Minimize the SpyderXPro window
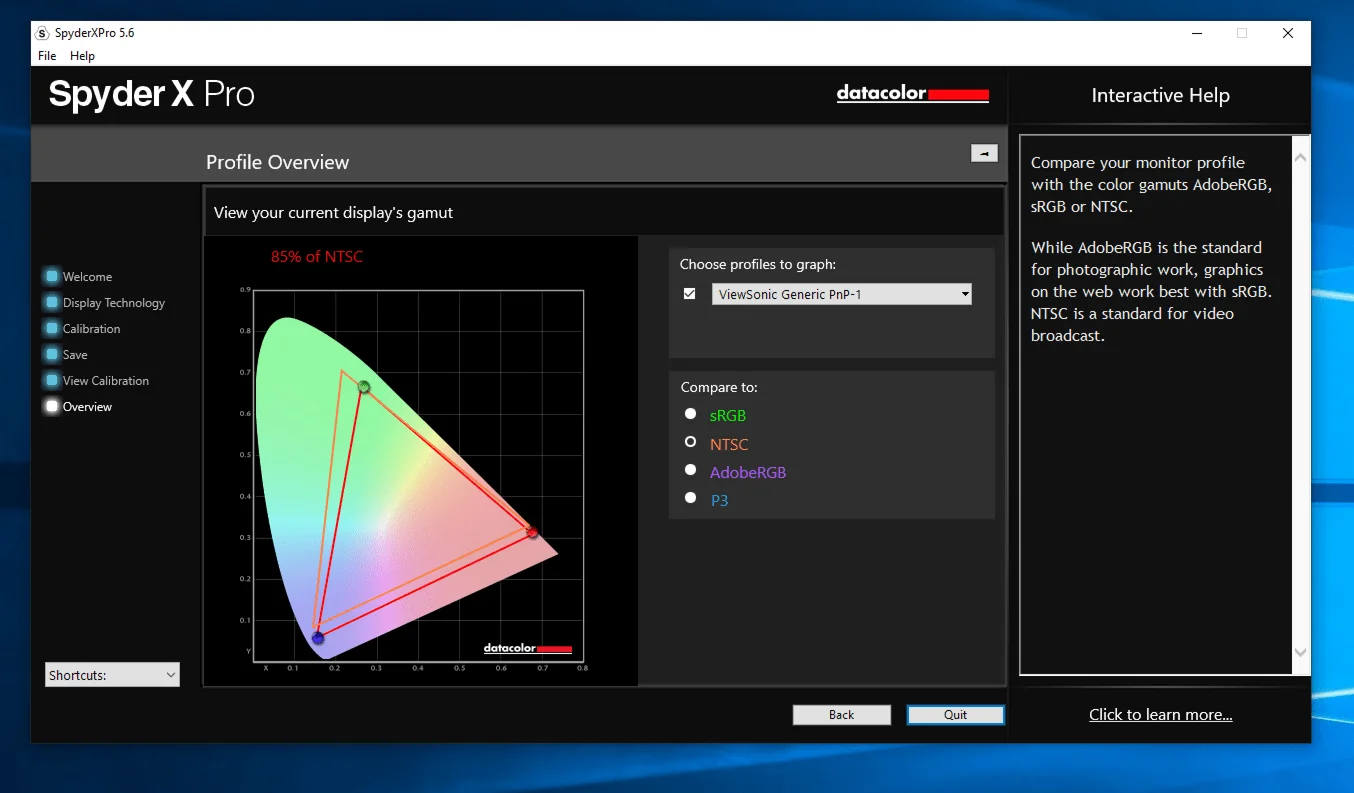Screen dimensions: 1354x793 pos(1197,33)
